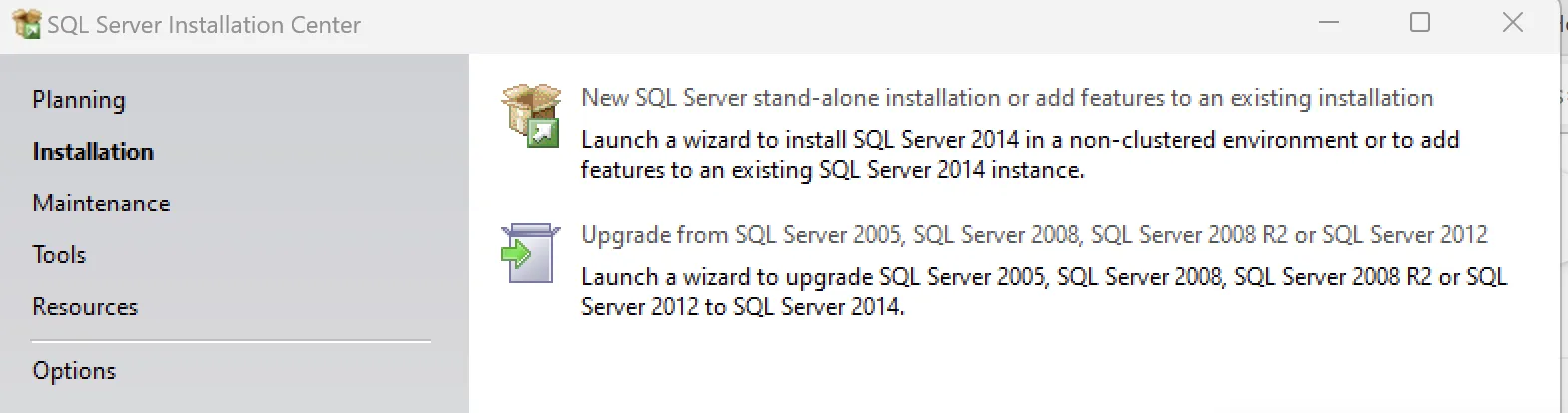The width and height of the screenshot is (1568, 413).
Task: Select the Installation page in sidebar
Action: (x=93, y=152)
